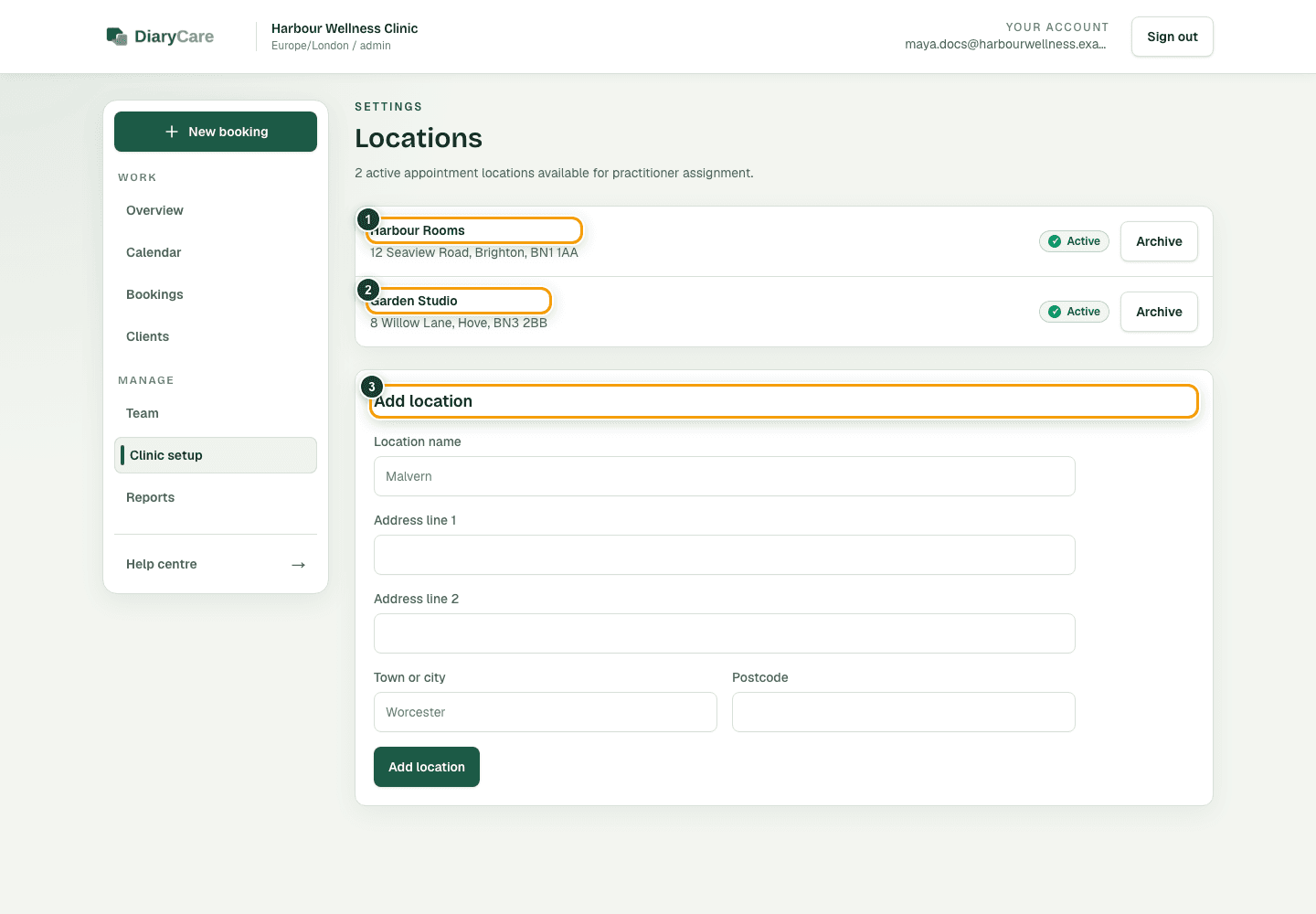This screenshot has width=1316, height=914.
Task: Click the 8 Willow Lane address text
Action: [459, 323]
